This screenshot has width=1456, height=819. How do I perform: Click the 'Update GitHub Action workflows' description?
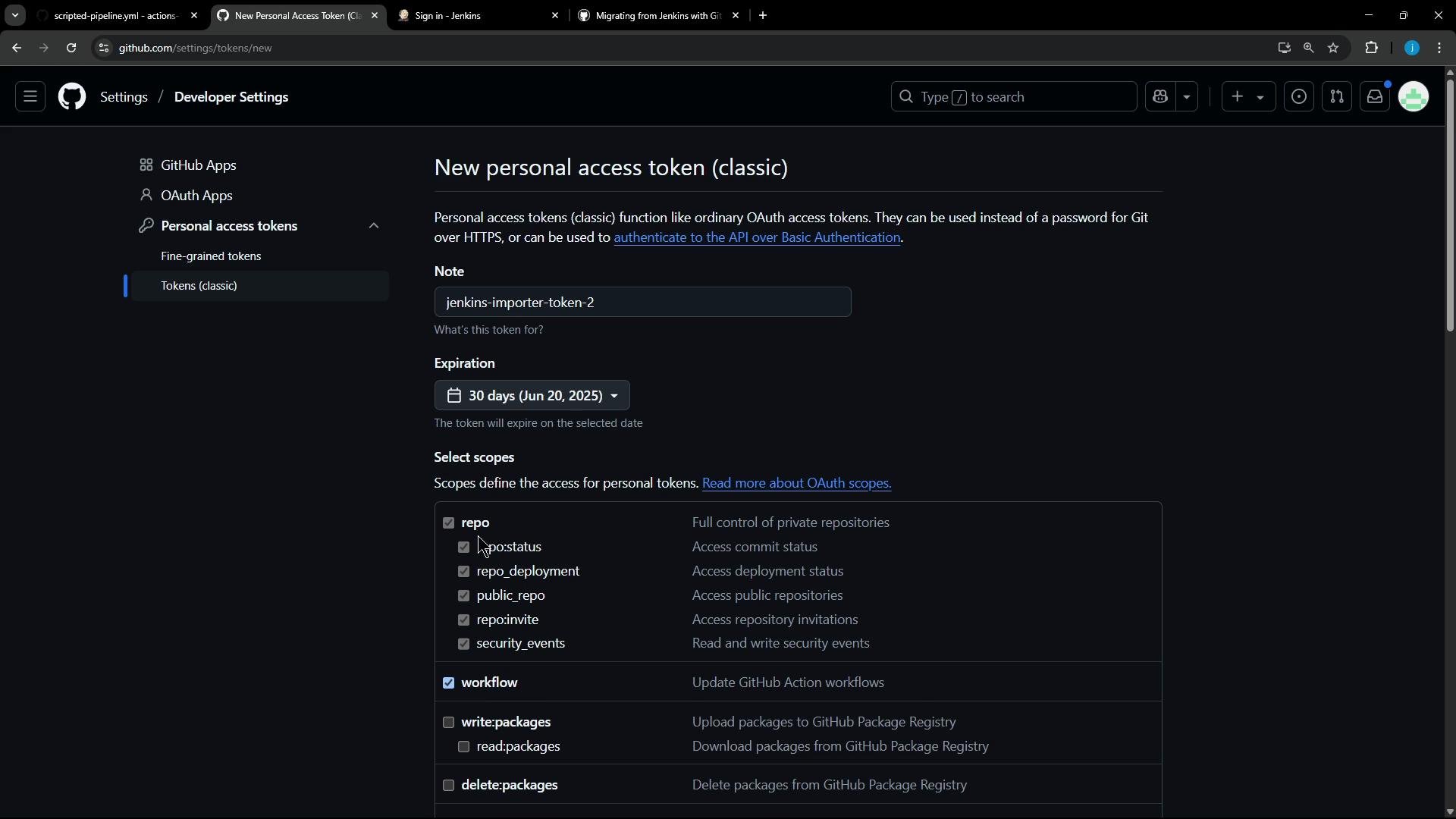pos(788,682)
